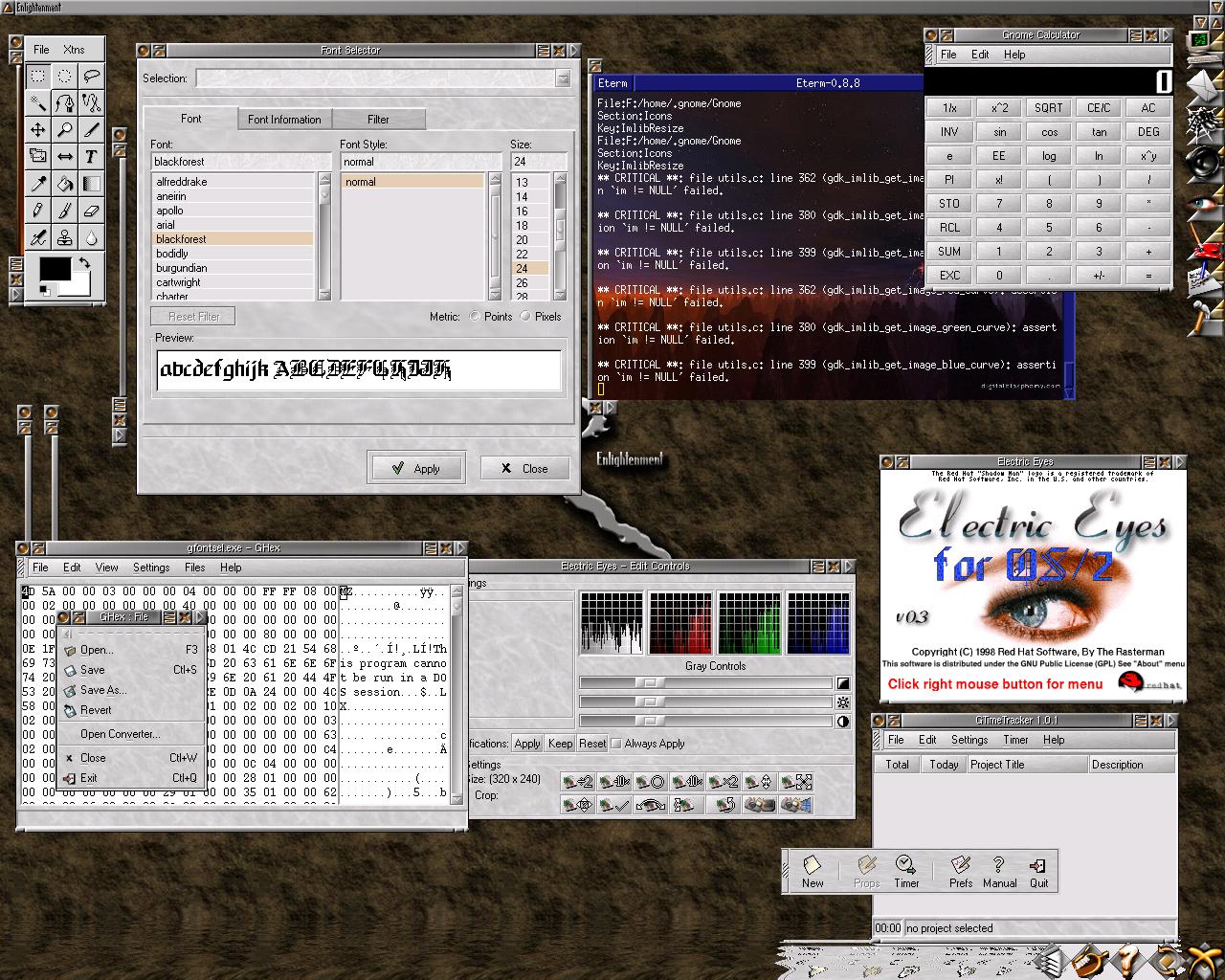1225x980 pixels.
Task: Select font size 18 in Size list
Action: (531, 225)
